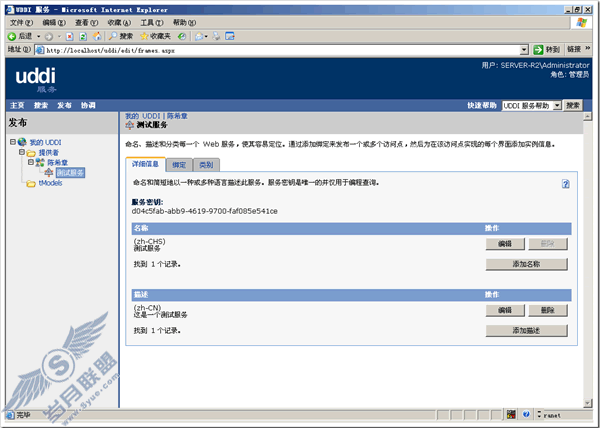Viewport: 600px width, 428px height.
Task: Click the 转到 Go button
Action: (x=547, y=49)
